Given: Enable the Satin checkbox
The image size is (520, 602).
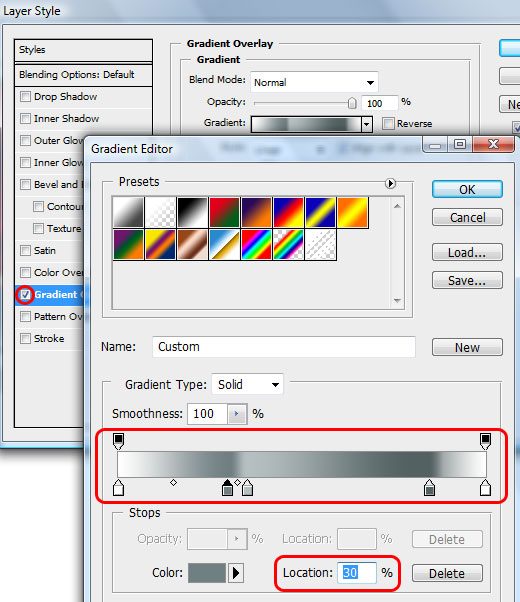Looking at the screenshot, I should pos(25,251).
